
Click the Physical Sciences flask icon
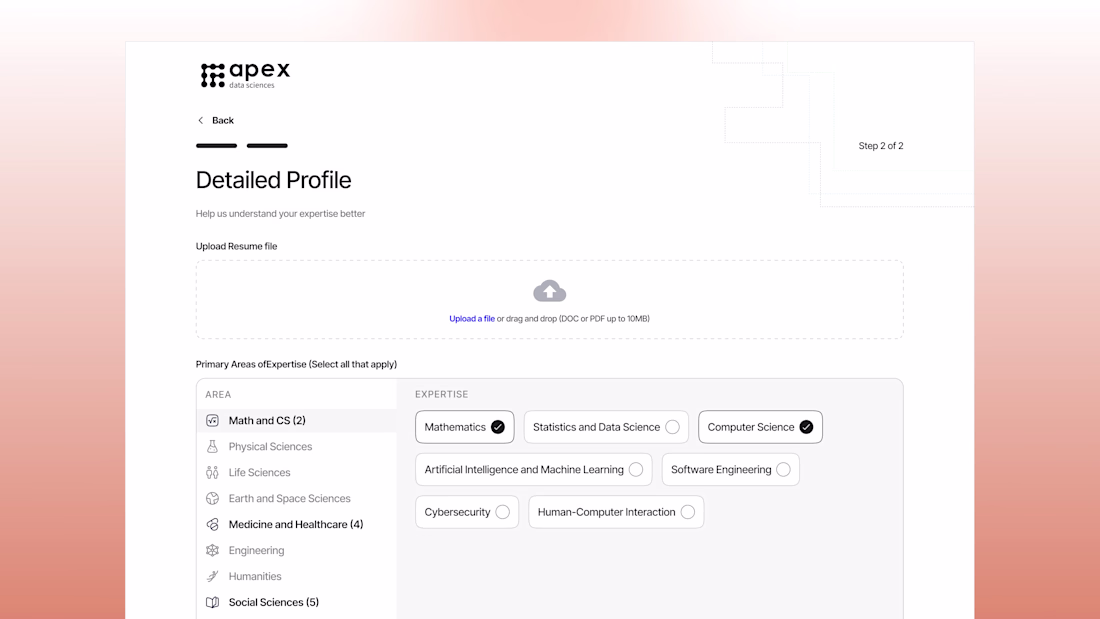pyautogui.click(x=212, y=447)
